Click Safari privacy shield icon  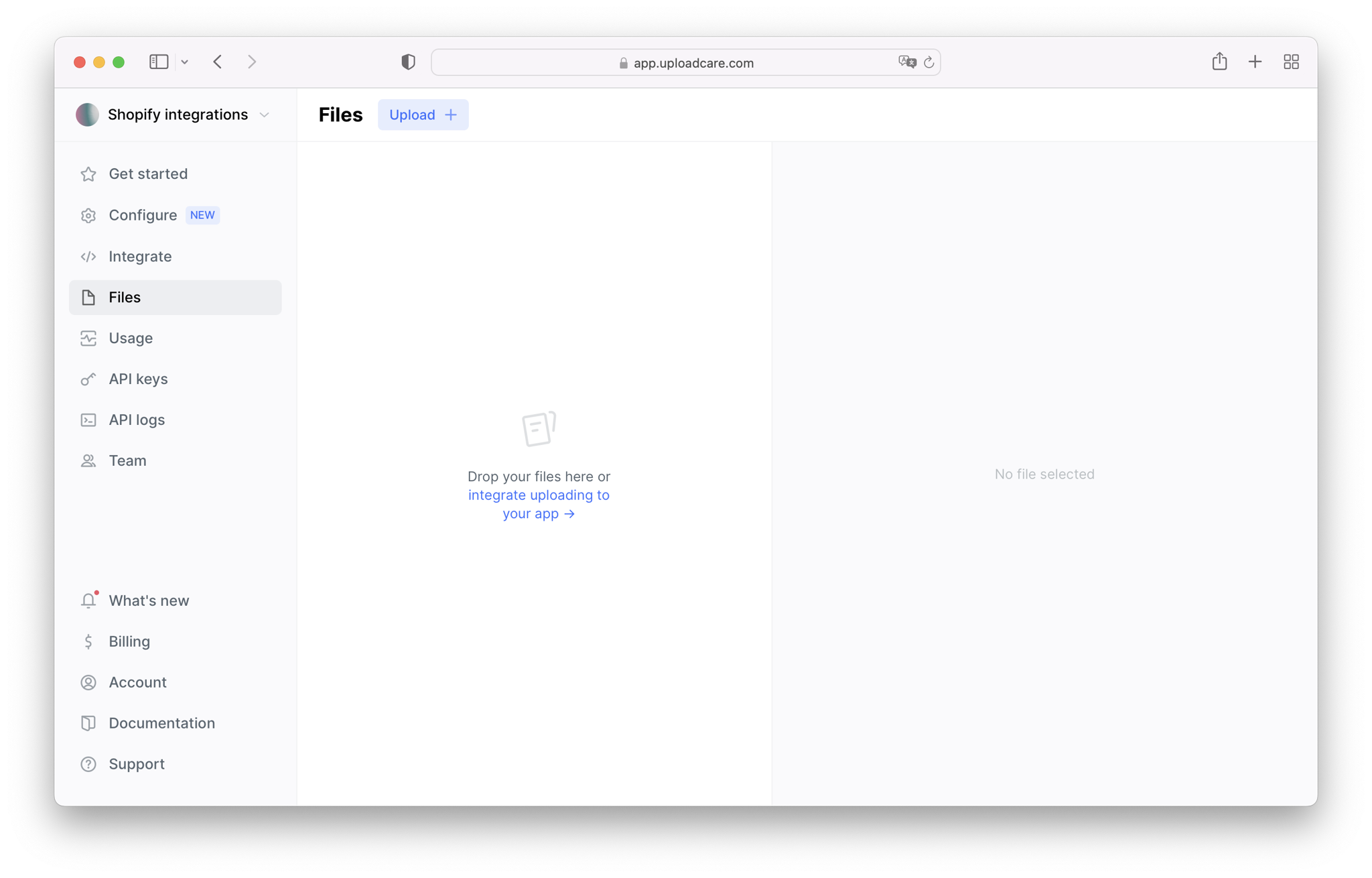408,62
